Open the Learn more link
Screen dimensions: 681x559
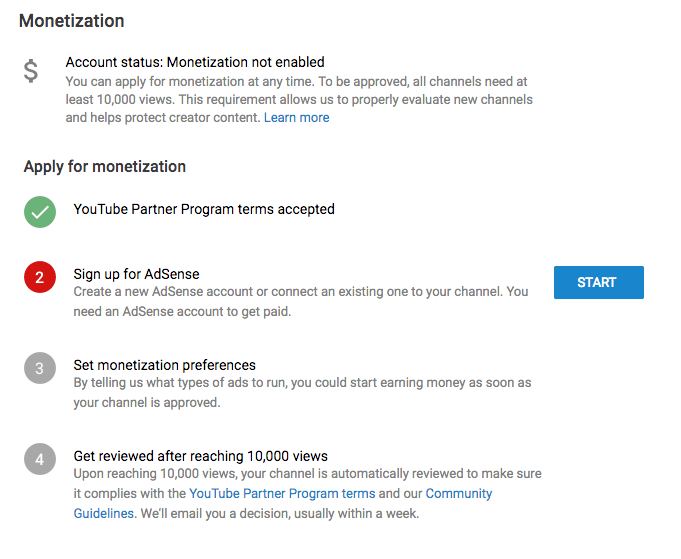(297, 118)
